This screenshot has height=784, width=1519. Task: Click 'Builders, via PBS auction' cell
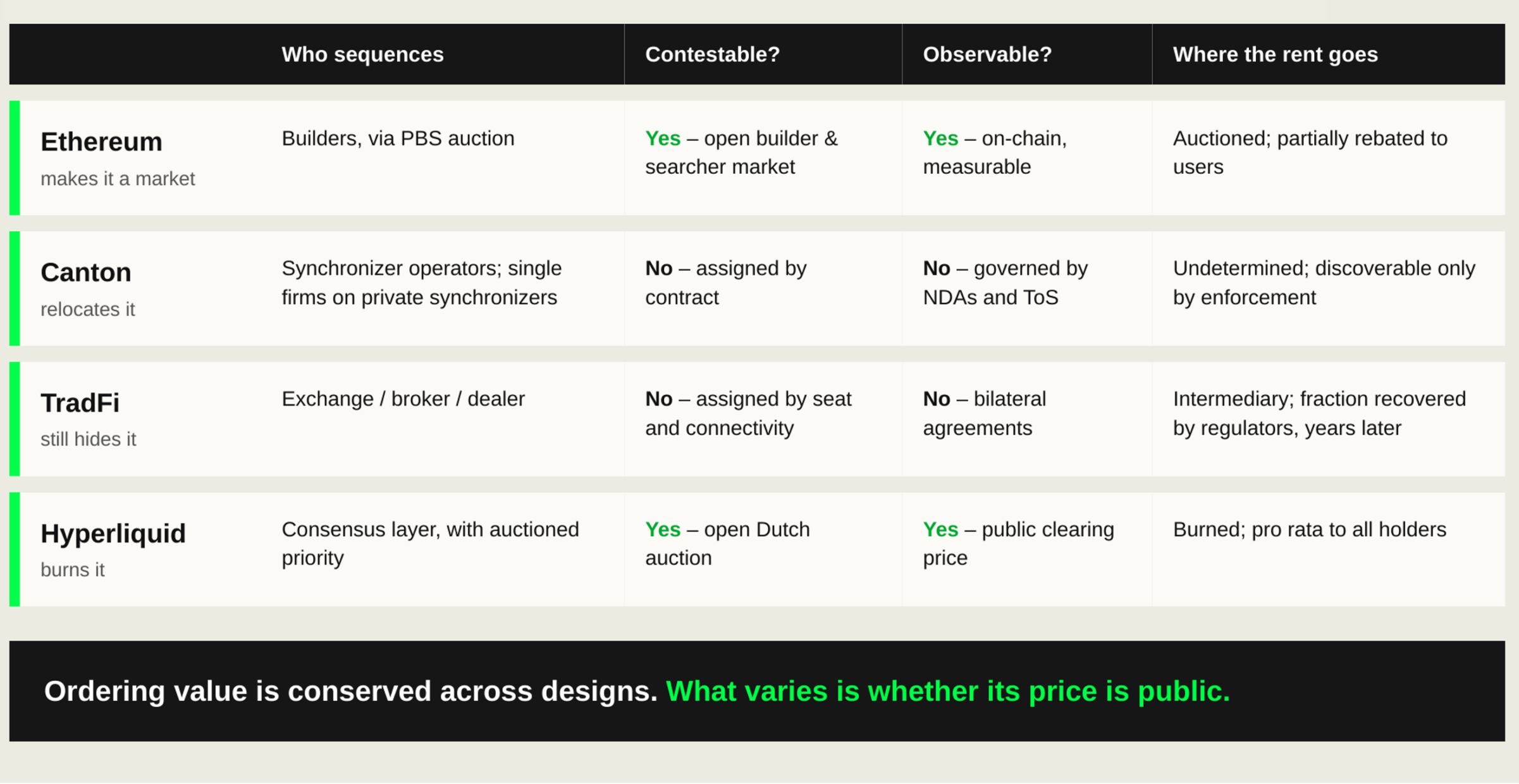coord(398,138)
